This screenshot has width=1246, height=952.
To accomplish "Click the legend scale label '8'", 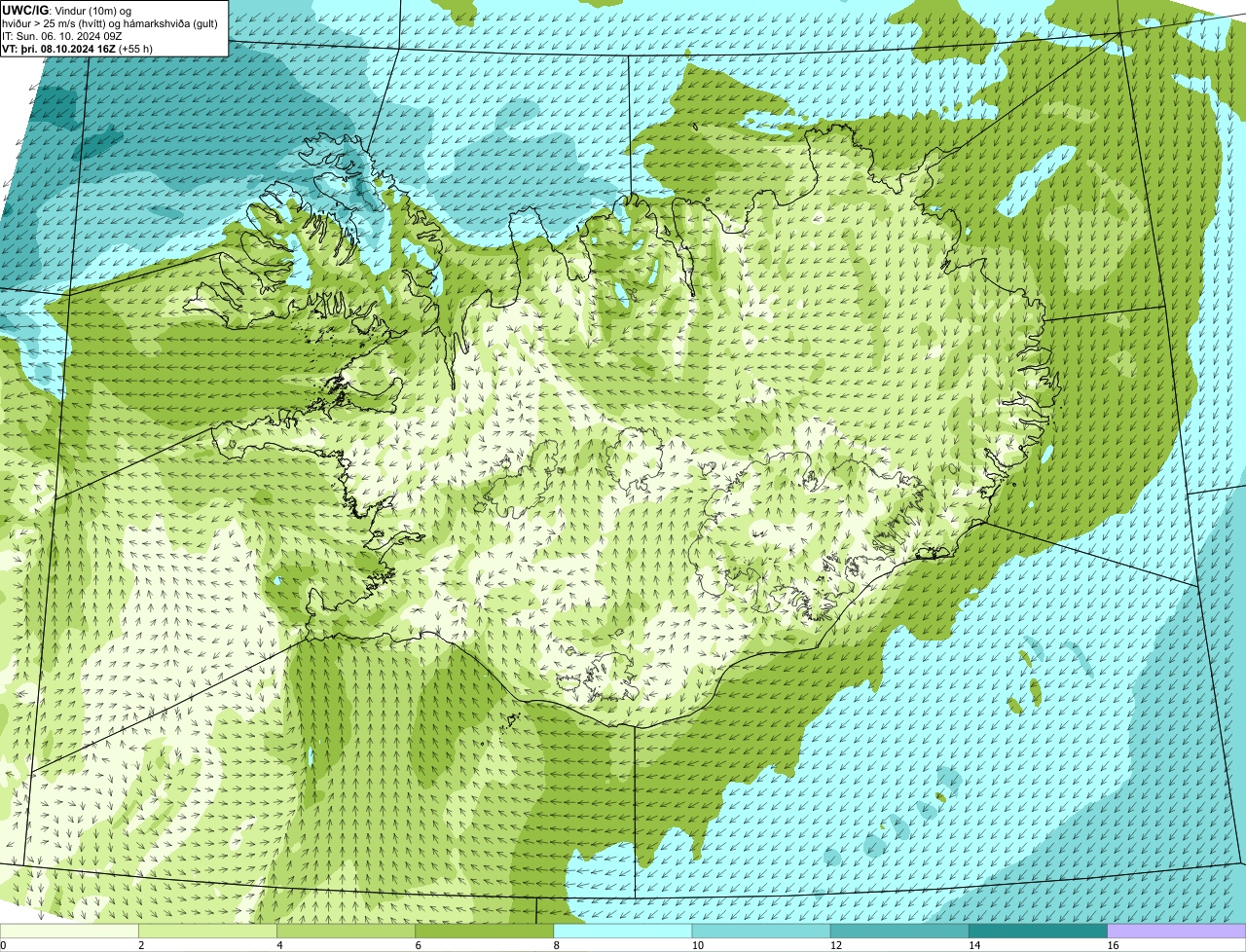I will coord(556,945).
